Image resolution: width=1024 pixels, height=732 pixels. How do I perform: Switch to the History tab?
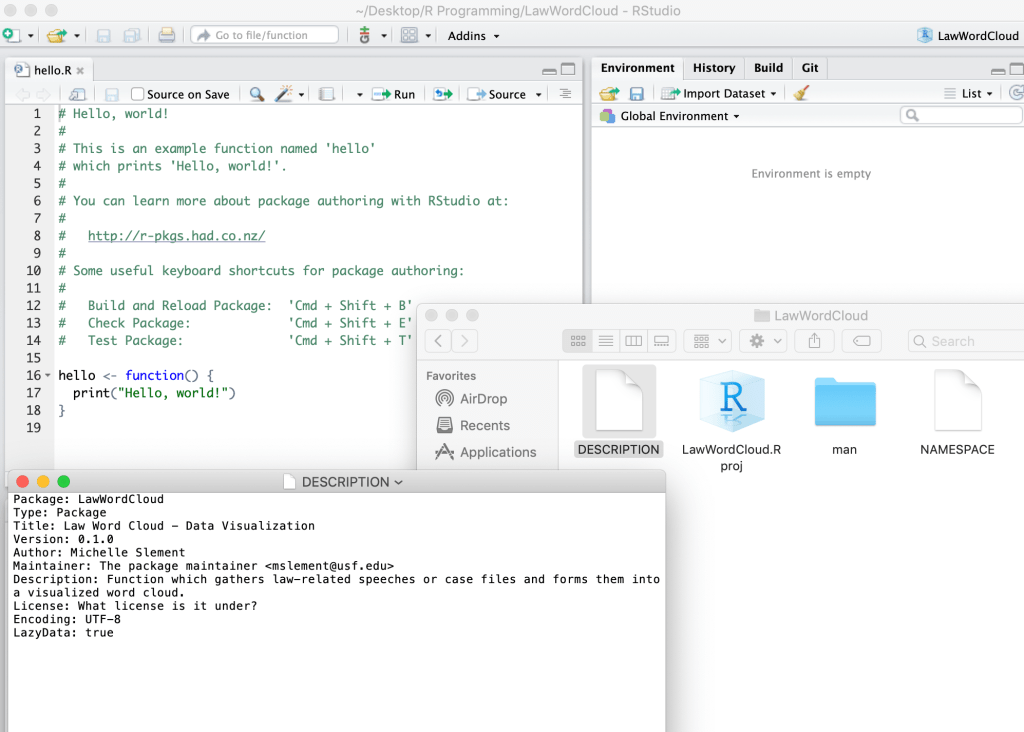[x=713, y=68]
